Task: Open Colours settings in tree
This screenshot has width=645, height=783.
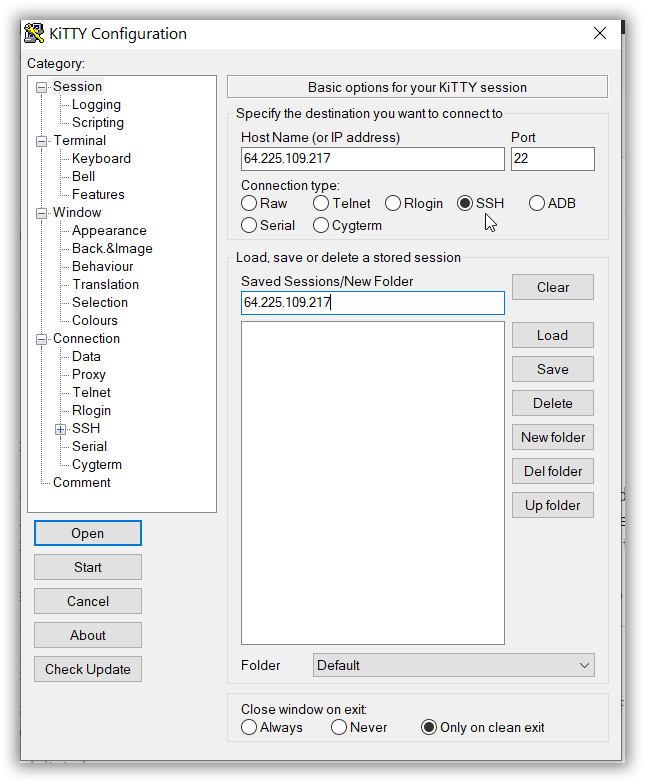Action: point(95,320)
